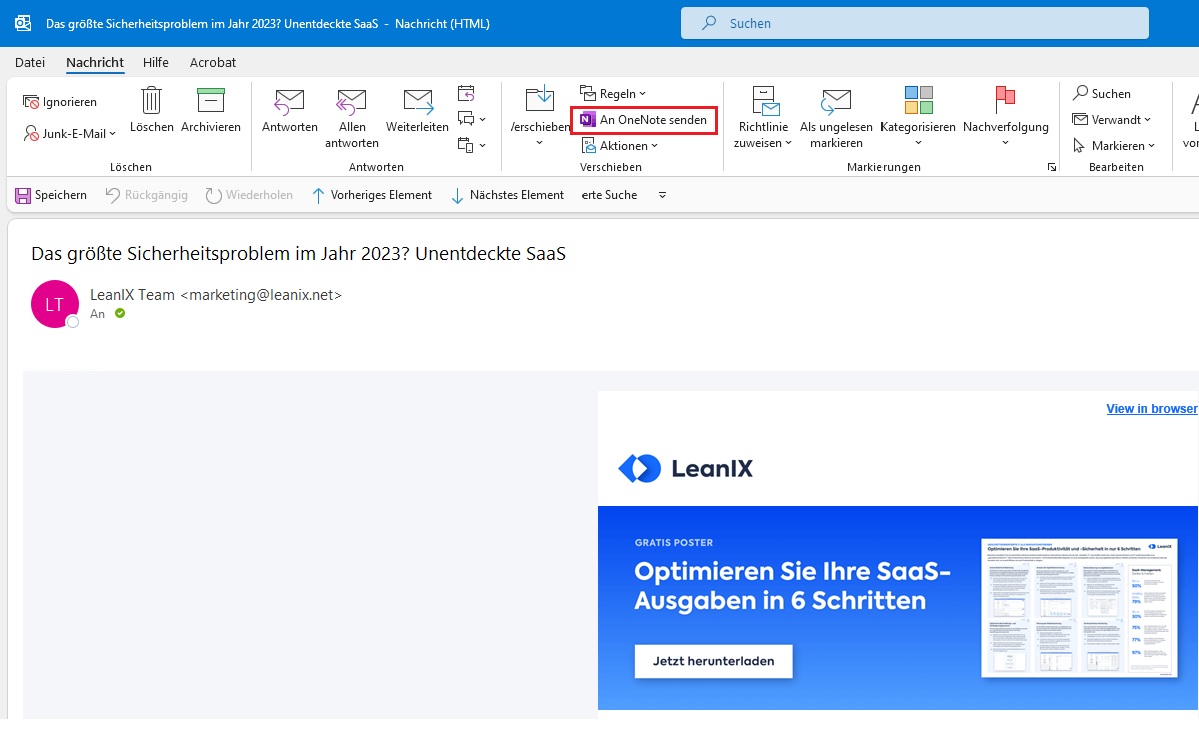This screenshot has height=735, width=1199.
Task: Click the LeanIX logo in email
Action: pyautogui.click(x=686, y=468)
